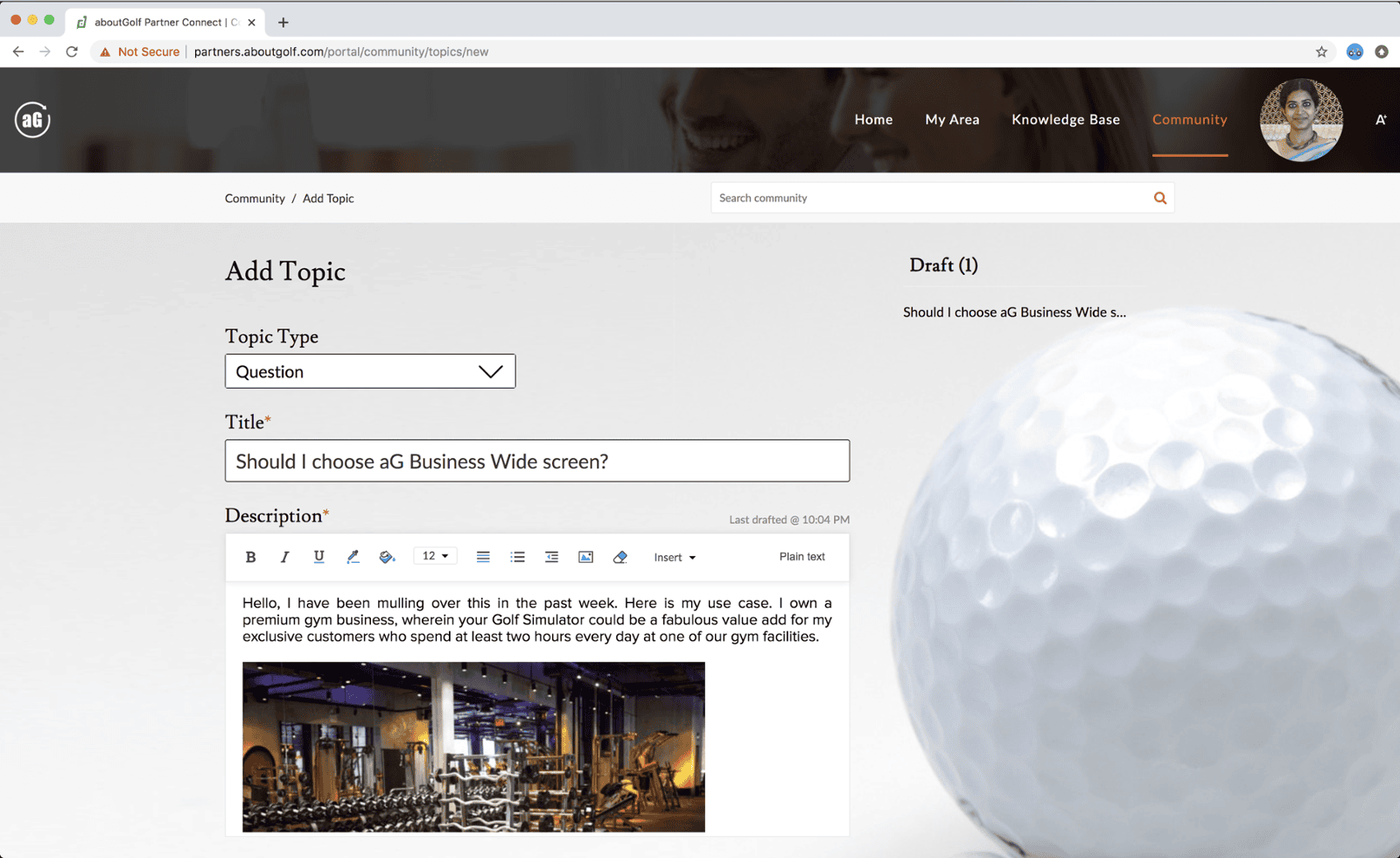Go forward in browser history
Image resolution: width=1400 pixels, height=858 pixels.
pyautogui.click(x=45, y=52)
